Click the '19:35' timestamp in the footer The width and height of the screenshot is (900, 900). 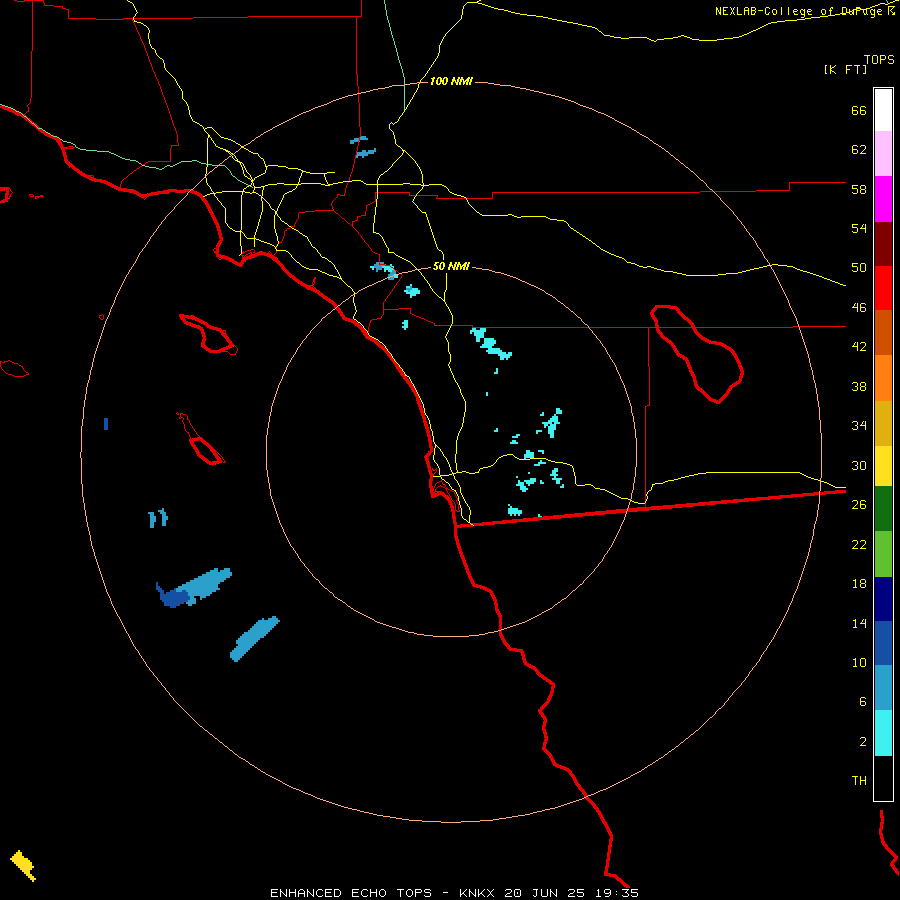coord(615,893)
